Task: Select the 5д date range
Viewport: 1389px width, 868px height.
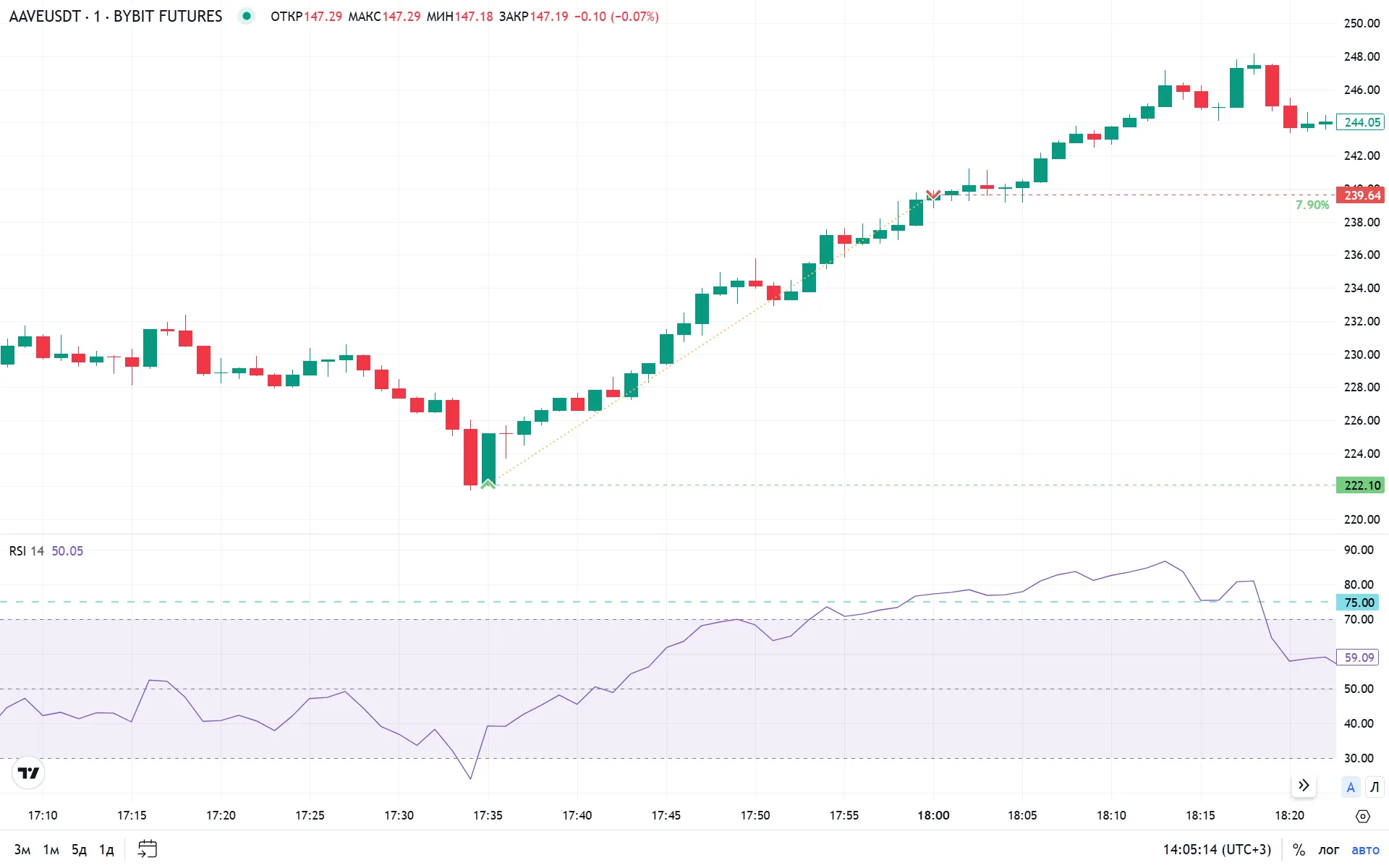Action: tap(79, 849)
